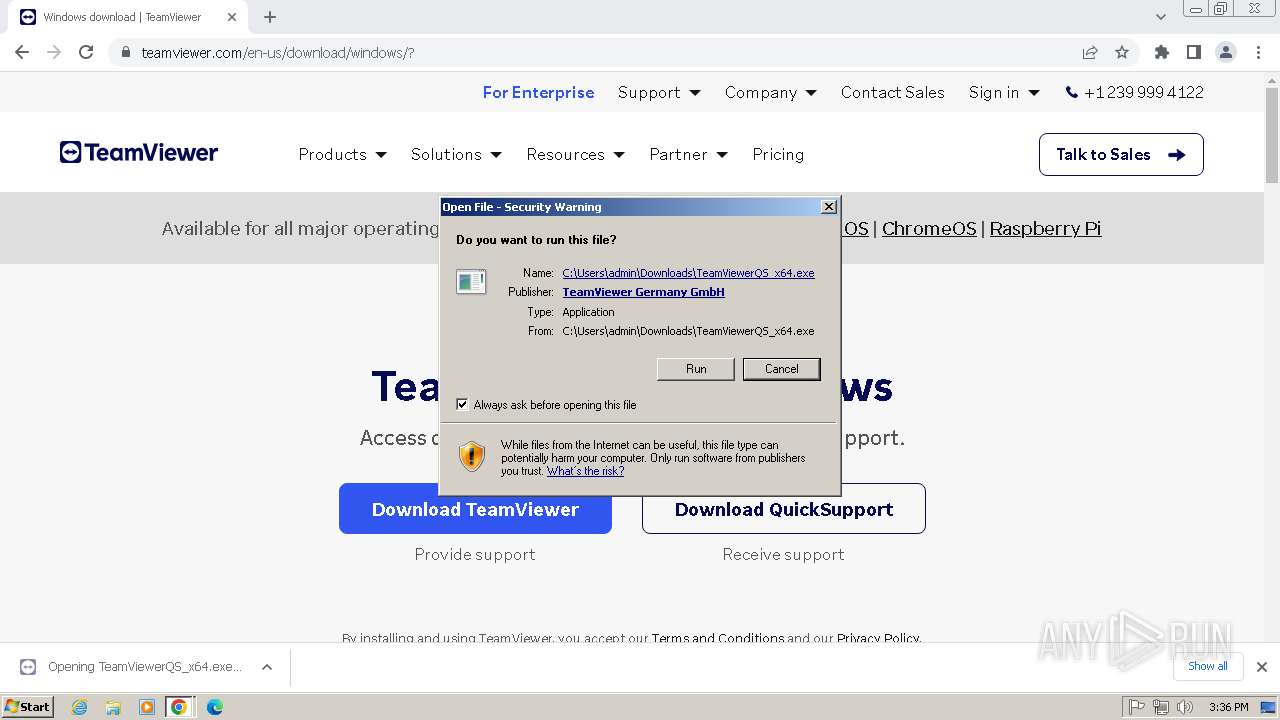Close the Windows download tab
The image size is (1280, 720).
[x=231, y=17]
